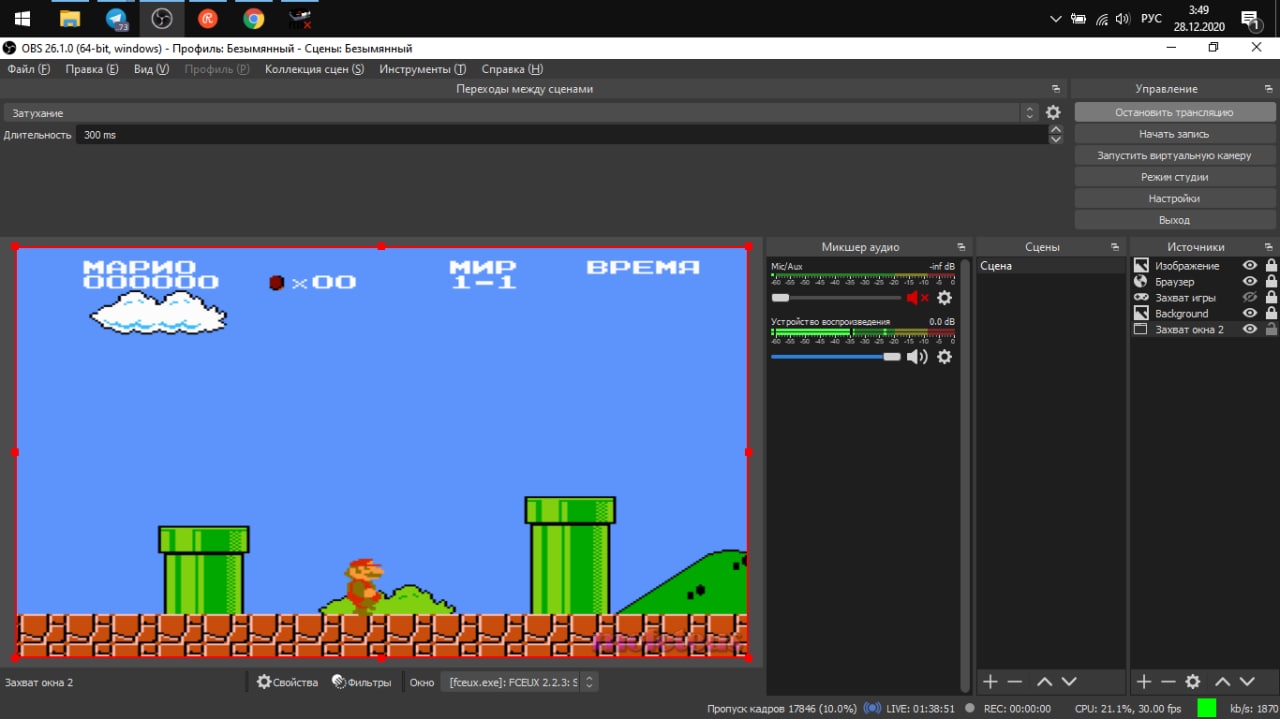Open the Инструменты menu

[x=422, y=69]
